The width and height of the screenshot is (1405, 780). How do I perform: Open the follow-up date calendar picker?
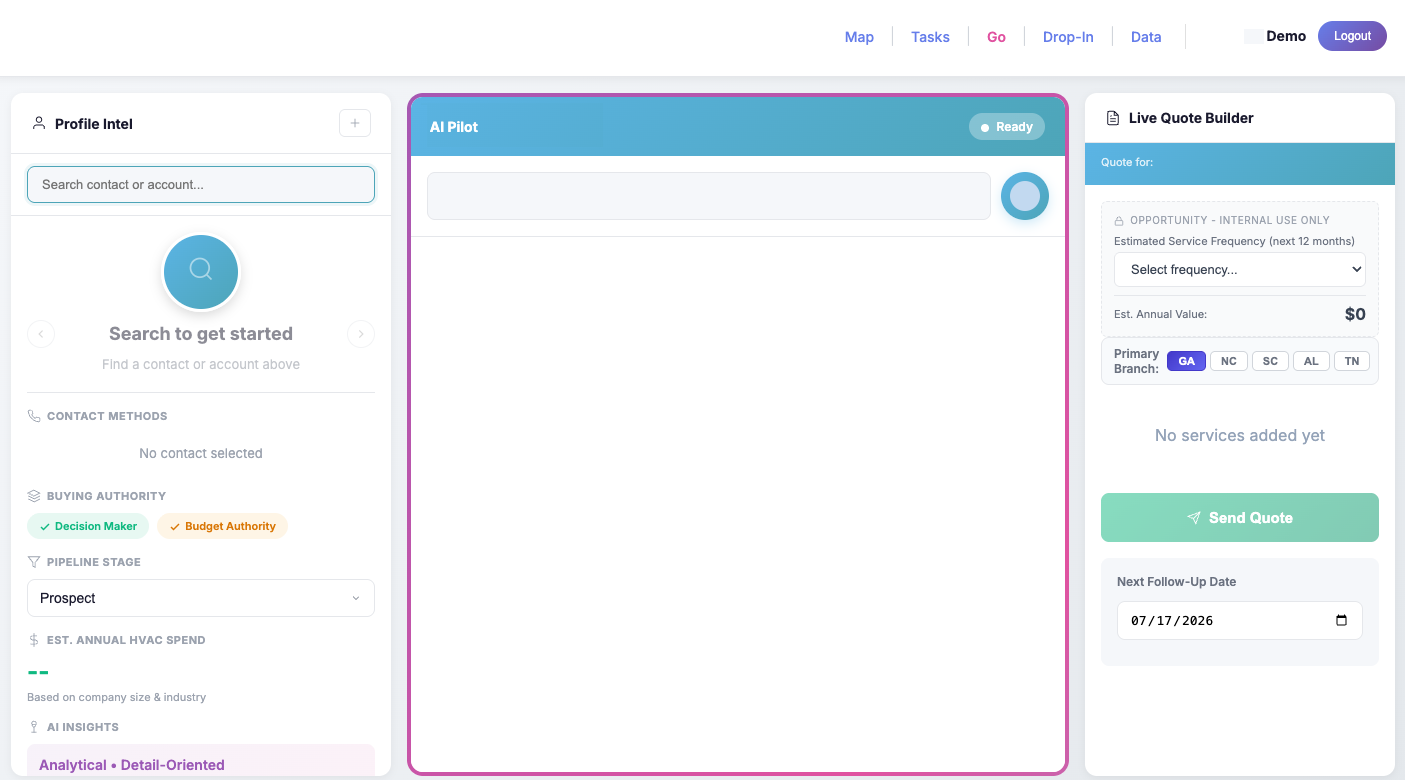1341,620
